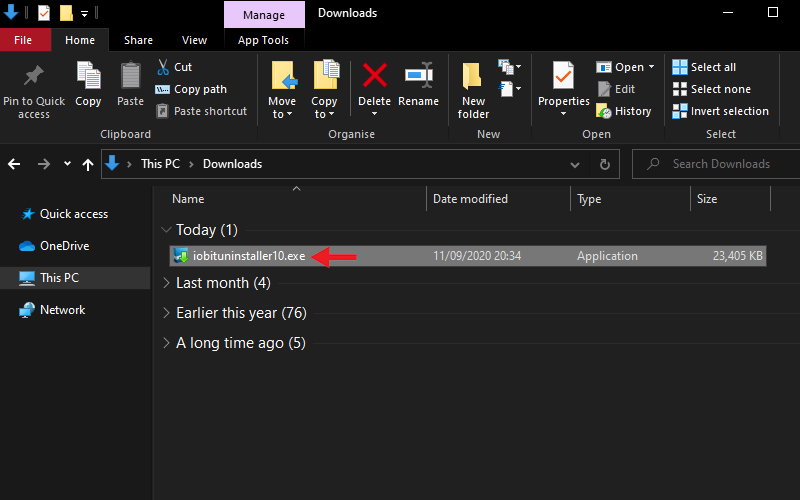Open the New item dropdown
This screenshot has height=500, width=800.
510,67
